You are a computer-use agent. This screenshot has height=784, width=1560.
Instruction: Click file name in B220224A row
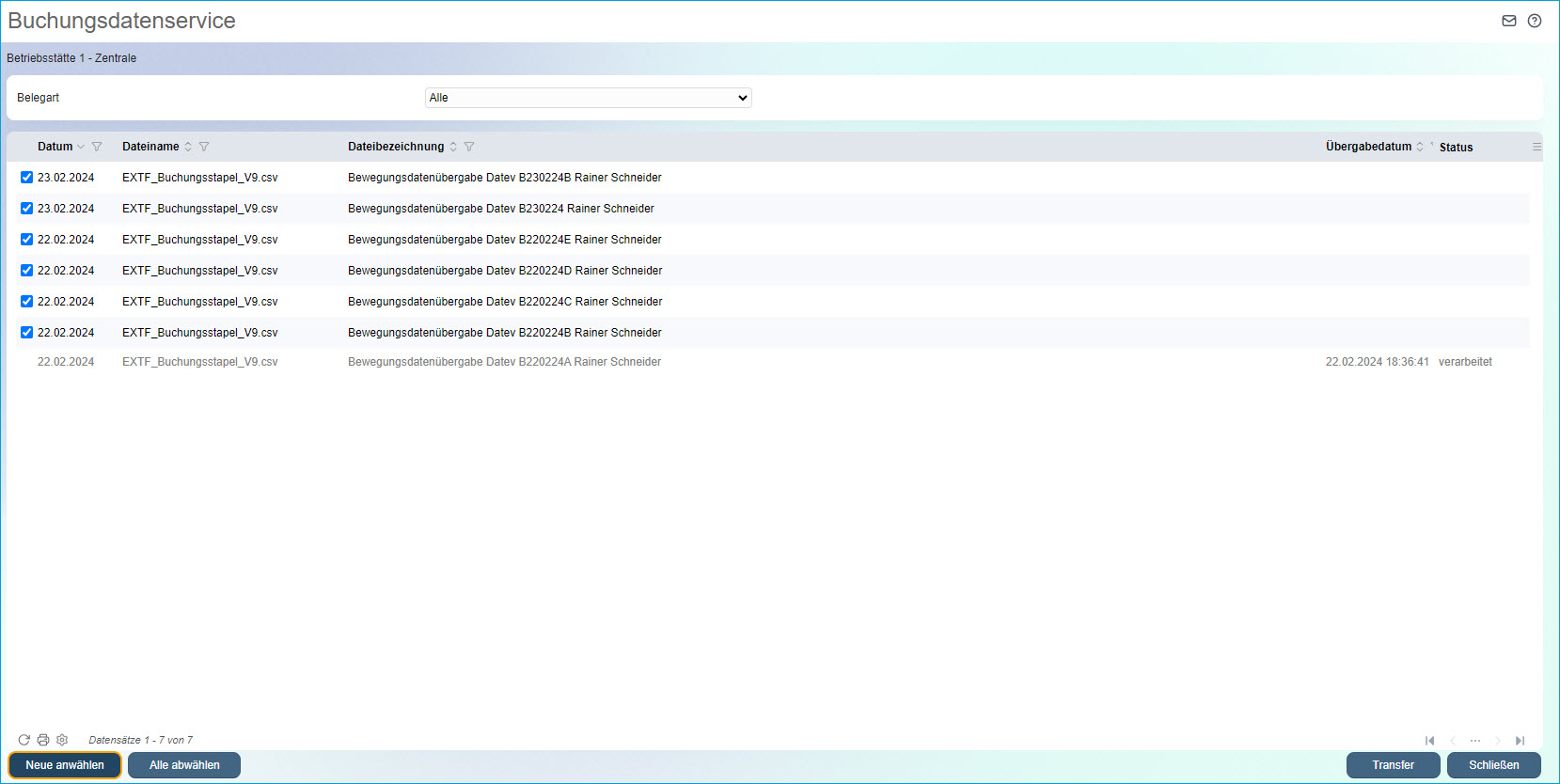(200, 362)
